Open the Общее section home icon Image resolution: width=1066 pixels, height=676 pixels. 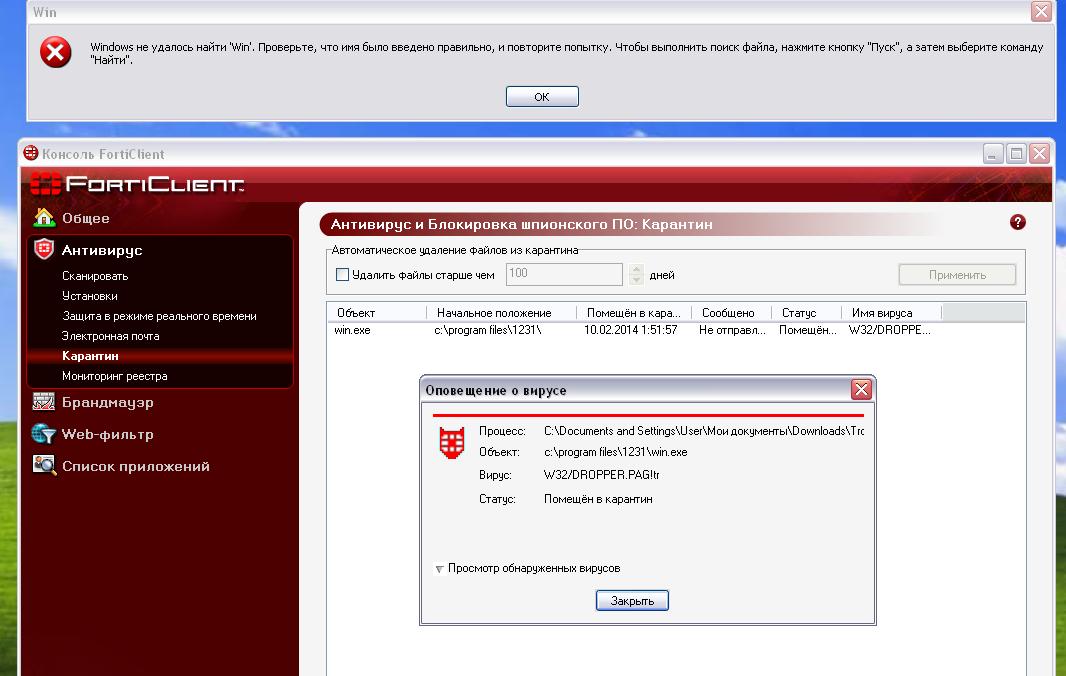[x=44, y=218]
